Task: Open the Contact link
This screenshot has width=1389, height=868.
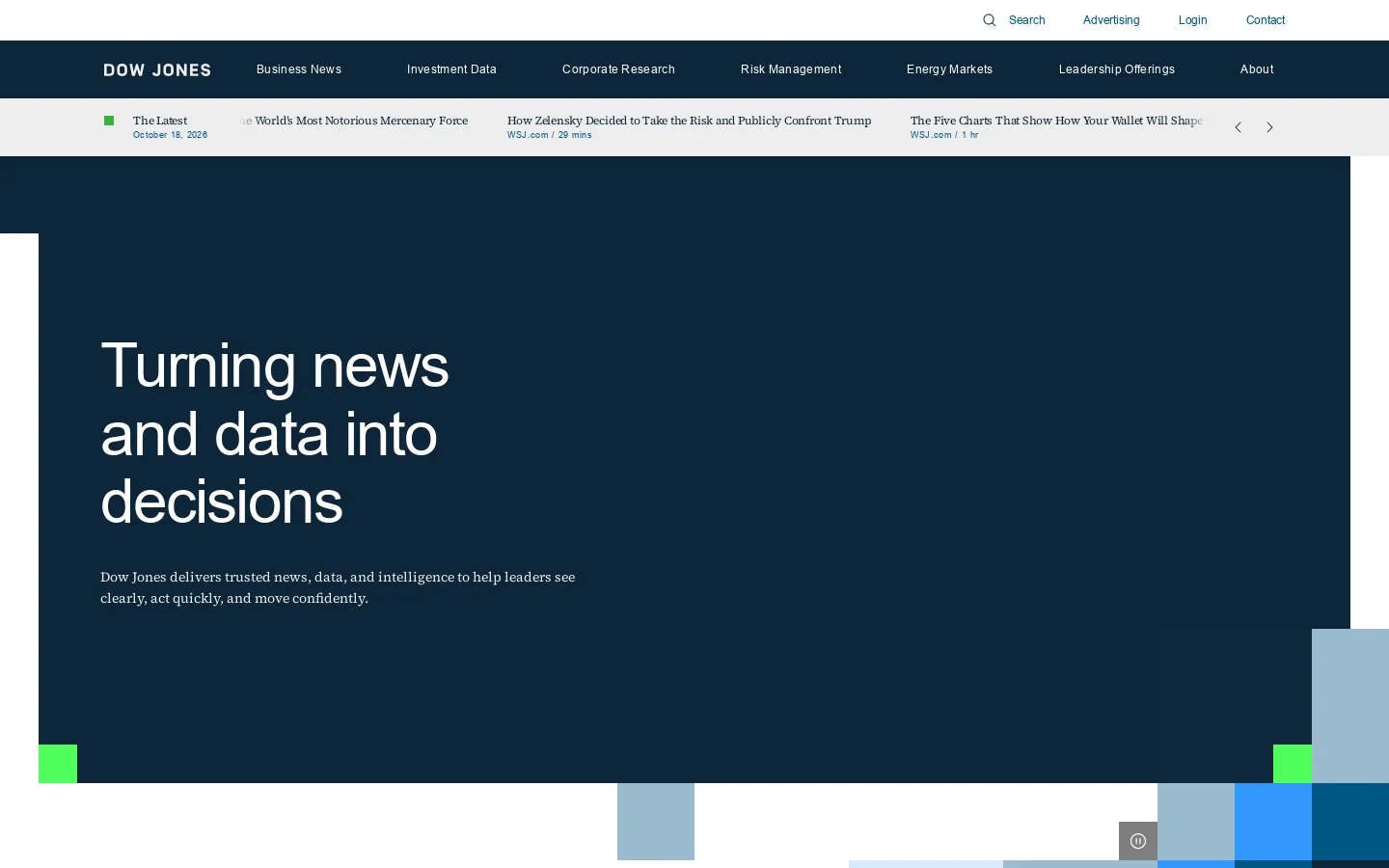Action: click(x=1266, y=20)
